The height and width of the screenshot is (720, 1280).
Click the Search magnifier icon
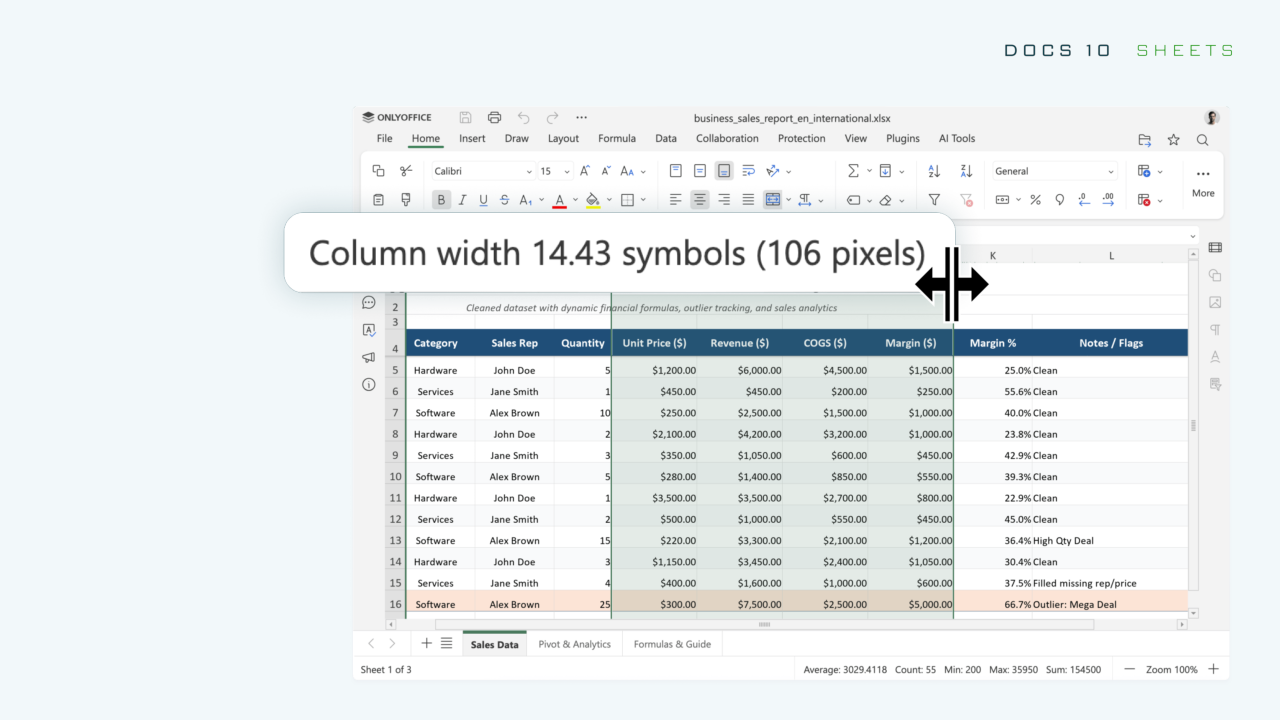click(1203, 140)
